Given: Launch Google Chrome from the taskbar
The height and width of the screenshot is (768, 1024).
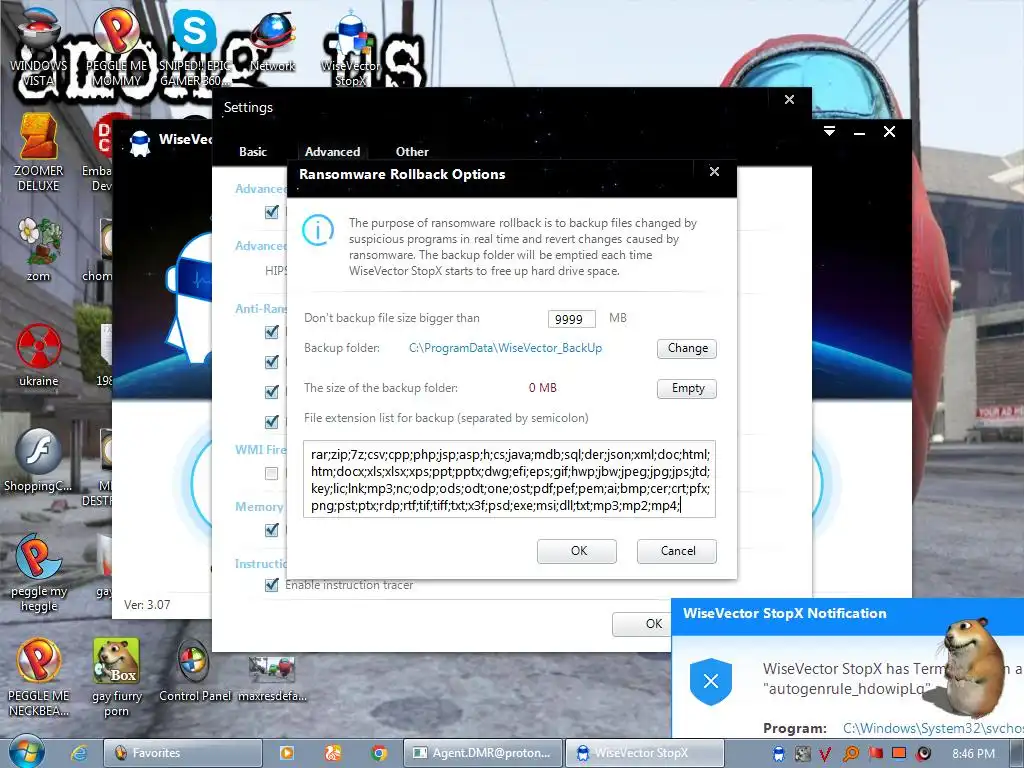Looking at the screenshot, I should point(379,753).
